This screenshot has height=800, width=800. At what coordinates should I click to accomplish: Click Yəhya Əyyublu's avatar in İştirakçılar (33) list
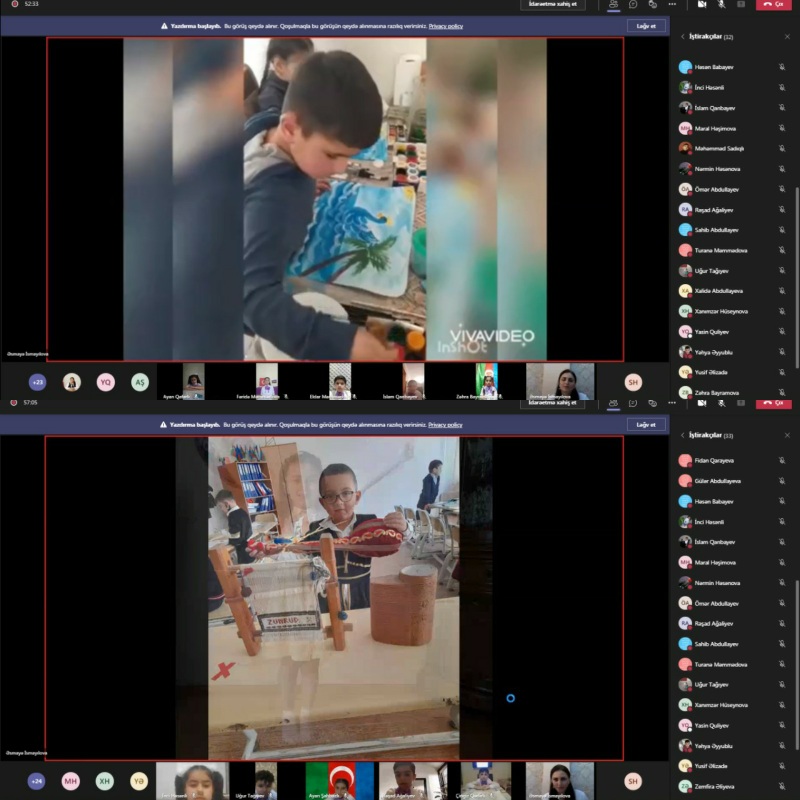pyautogui.click(x=685, y=745)
